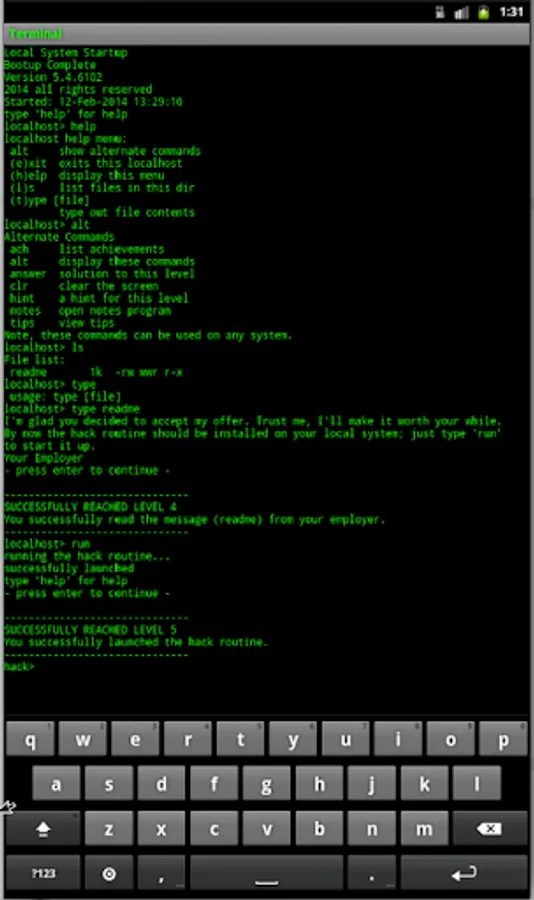The image size is (534, 900).
Task: Tap the 1:31 clock in the status bar
Action: click(x=510, y=11)
